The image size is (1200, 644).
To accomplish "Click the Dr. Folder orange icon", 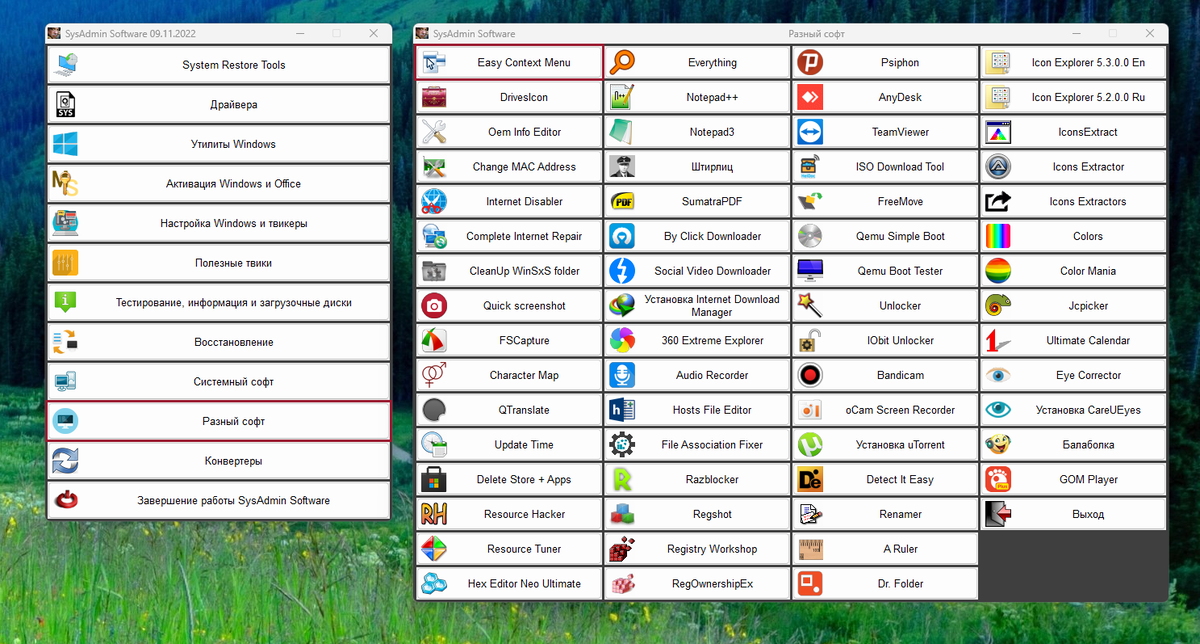I will (x=810, y=583).
